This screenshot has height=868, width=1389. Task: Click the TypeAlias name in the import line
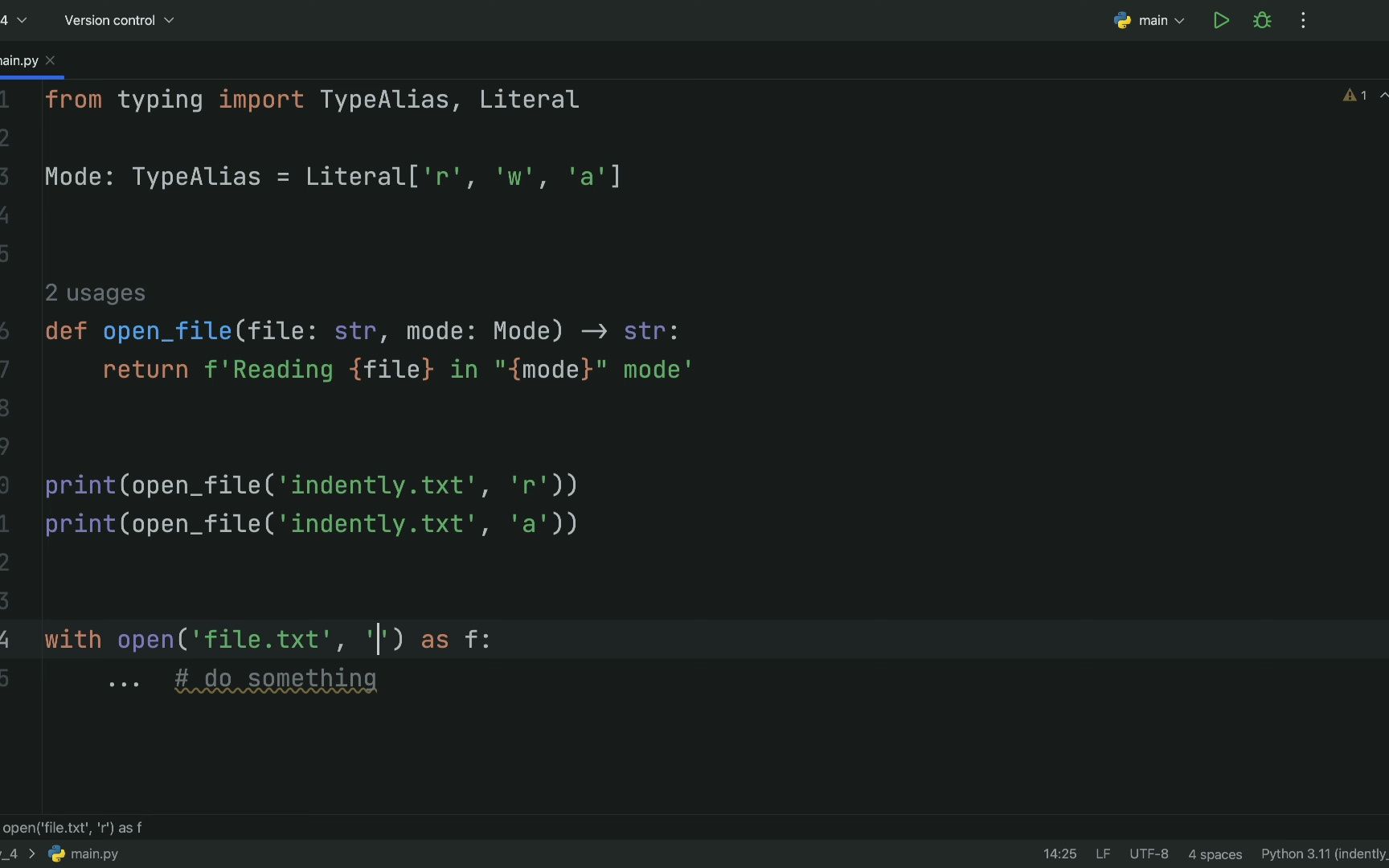tap(383, 100)
